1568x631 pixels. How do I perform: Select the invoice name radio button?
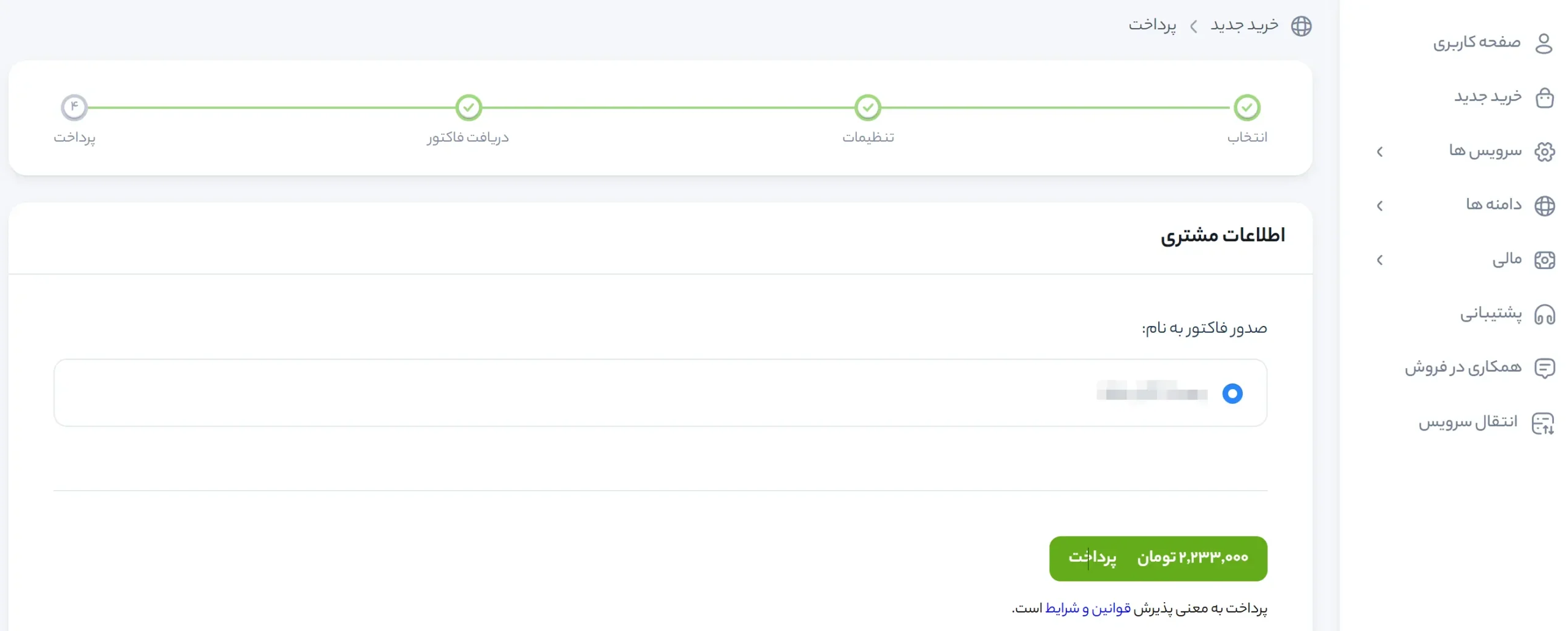point(1232,393)
